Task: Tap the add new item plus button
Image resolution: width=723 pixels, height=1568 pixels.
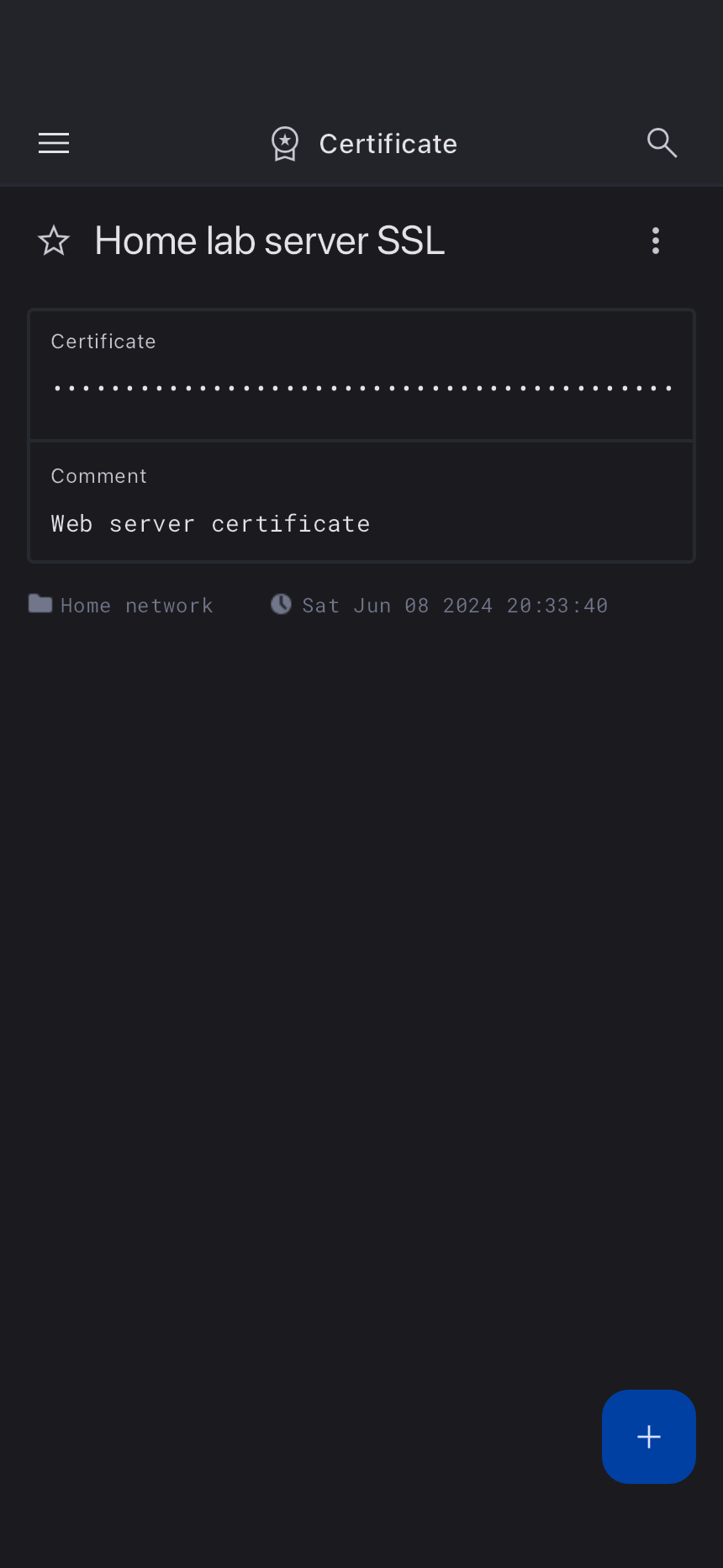Action: [x=648, y=1436]
